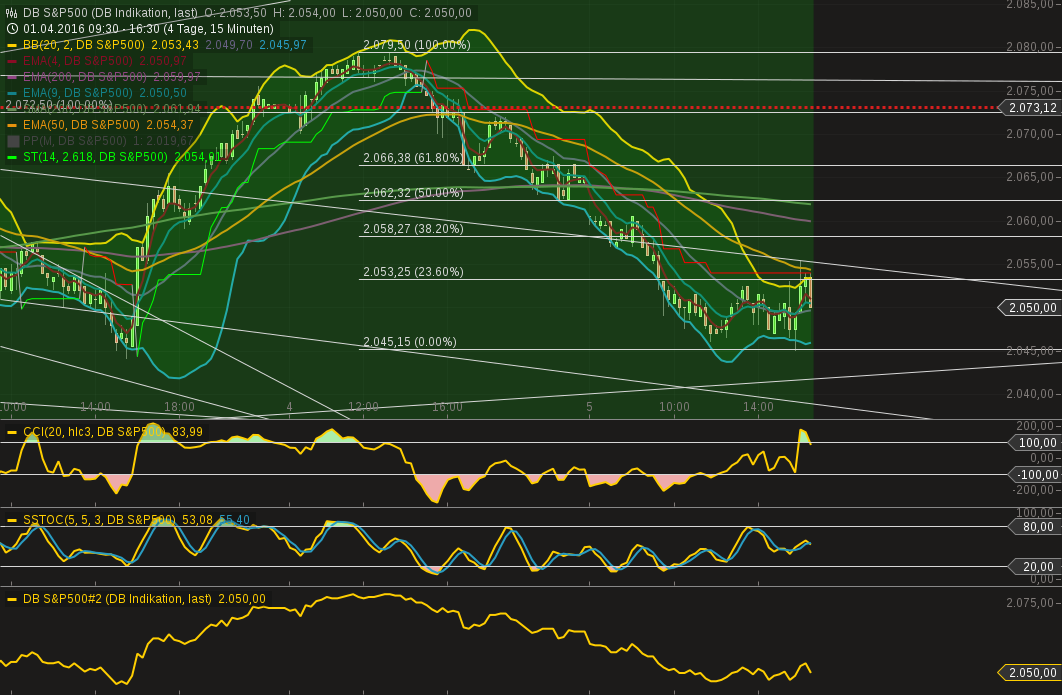Select the 2.066,38 (61.80%) Fibonacci label
The image size is (1062, 695).
point(410,157)
